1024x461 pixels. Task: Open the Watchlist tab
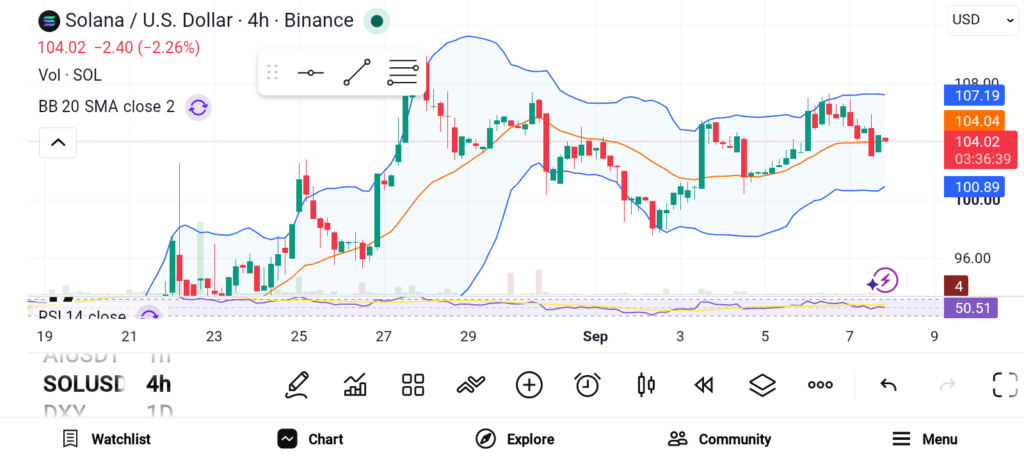106,439
